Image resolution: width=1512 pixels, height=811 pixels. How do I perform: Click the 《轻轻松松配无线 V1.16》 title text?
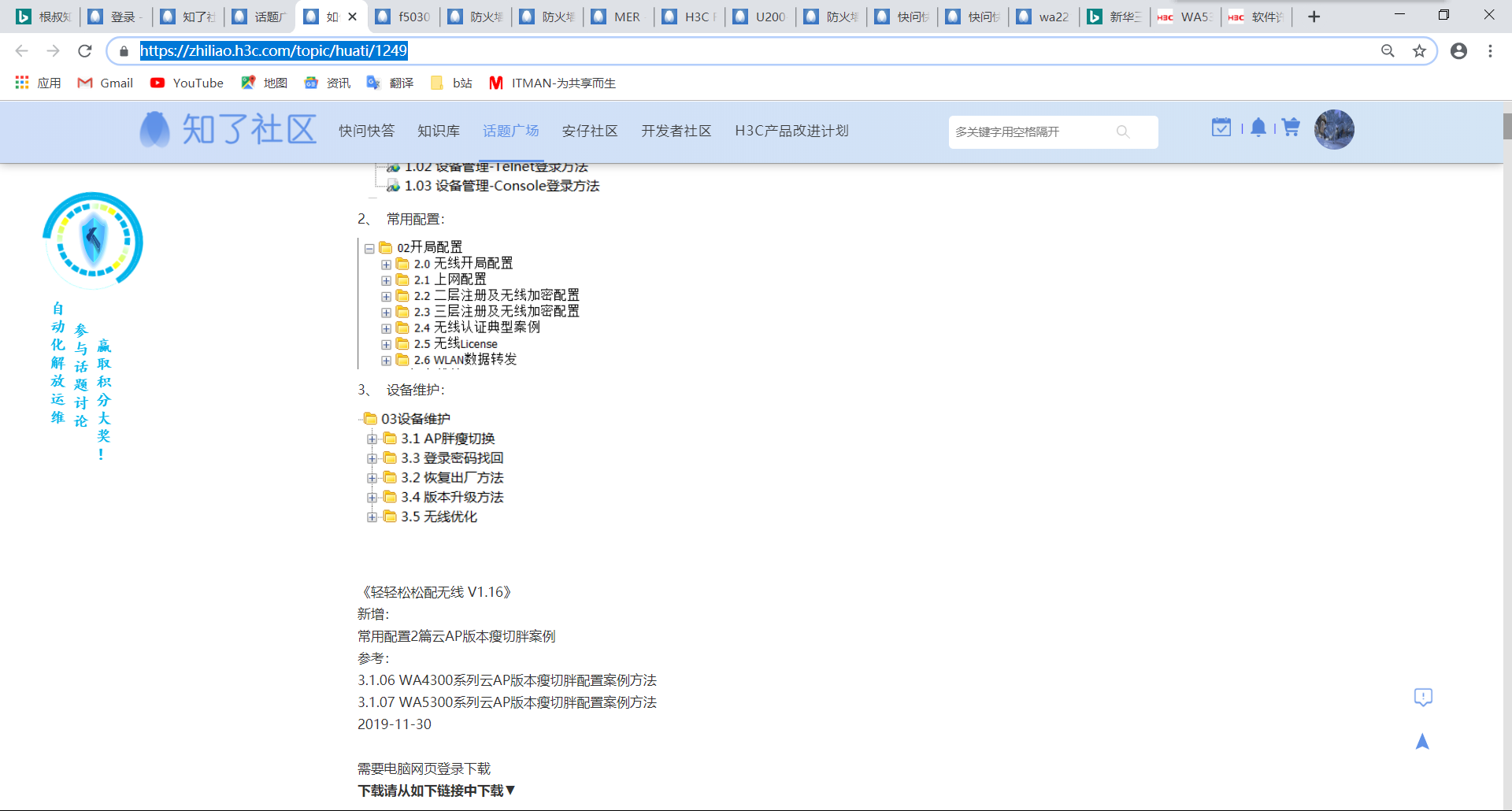coord(435,592)
